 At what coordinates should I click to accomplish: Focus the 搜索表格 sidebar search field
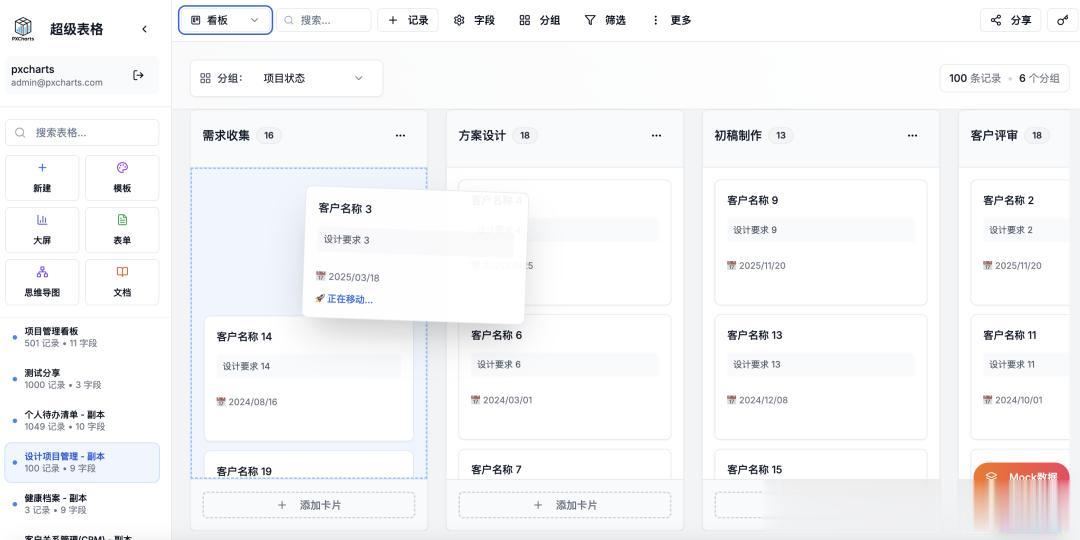[82, 132]
